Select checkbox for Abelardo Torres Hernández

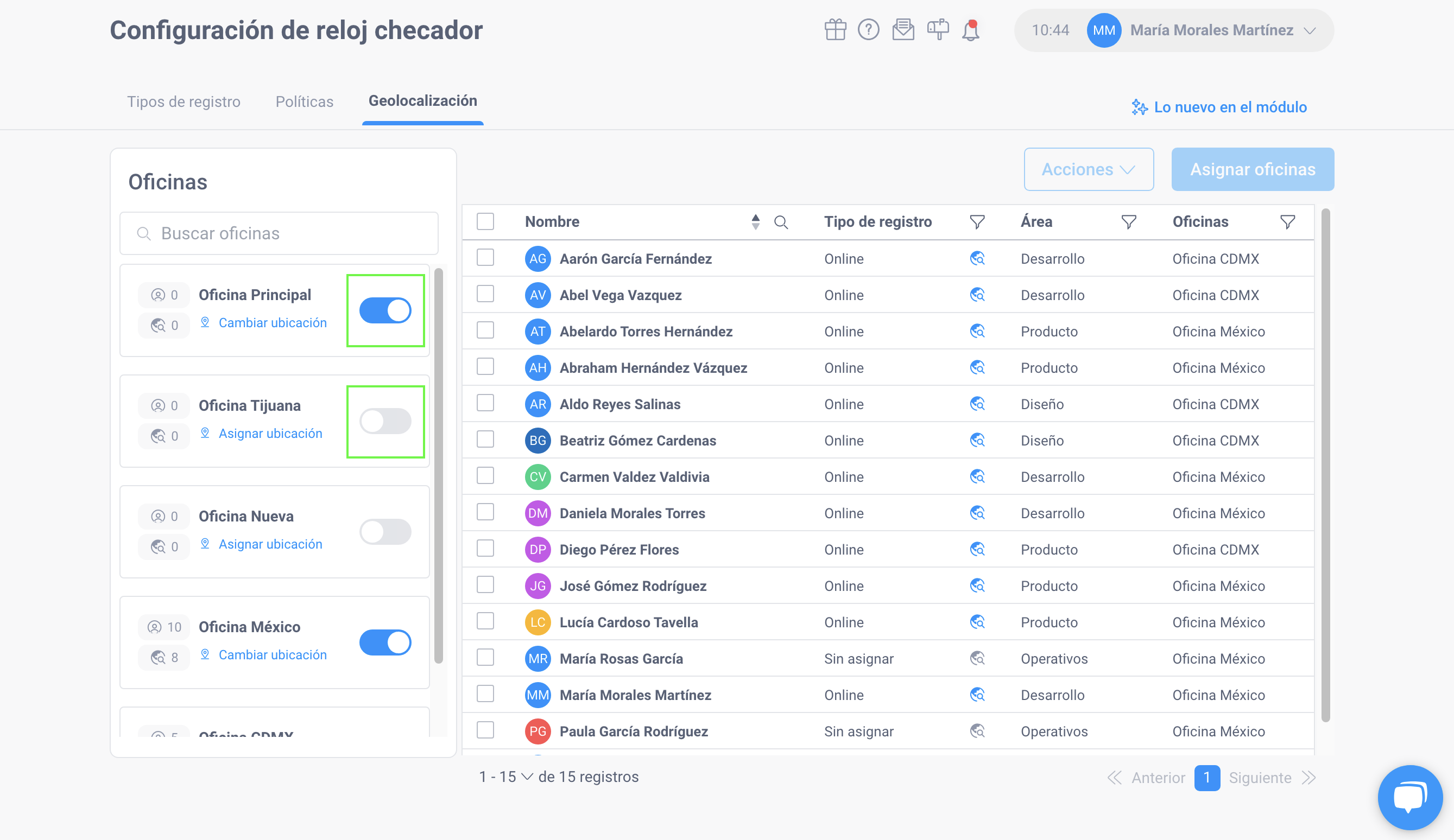pyautogui.click(x=485, y=330)
